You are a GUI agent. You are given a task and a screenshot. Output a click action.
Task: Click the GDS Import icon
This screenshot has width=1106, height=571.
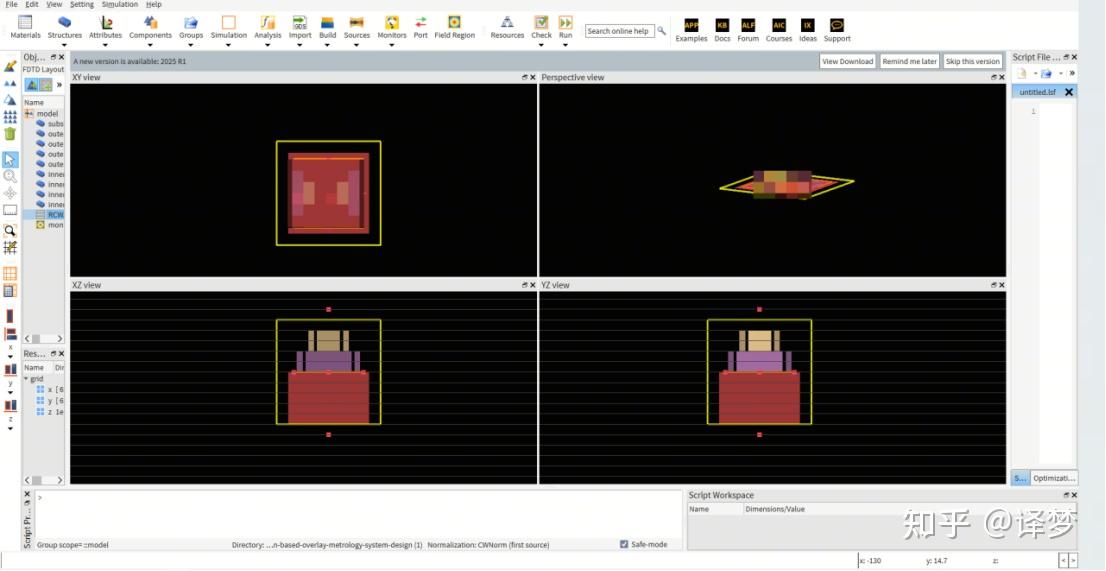point(300,23)
